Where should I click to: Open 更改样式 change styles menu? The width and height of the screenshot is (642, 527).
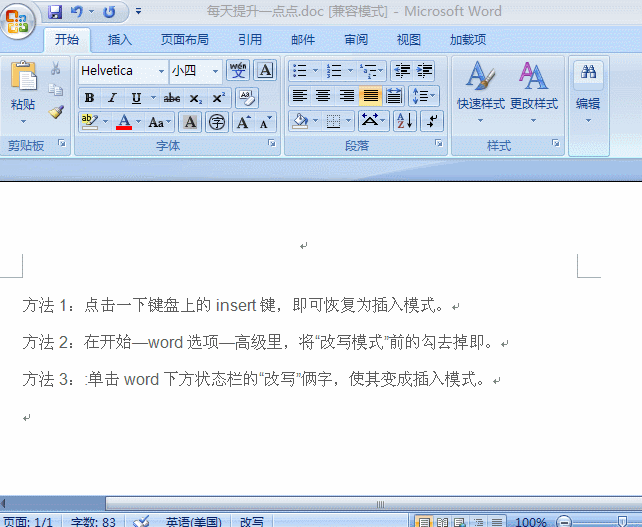(533, 92)
